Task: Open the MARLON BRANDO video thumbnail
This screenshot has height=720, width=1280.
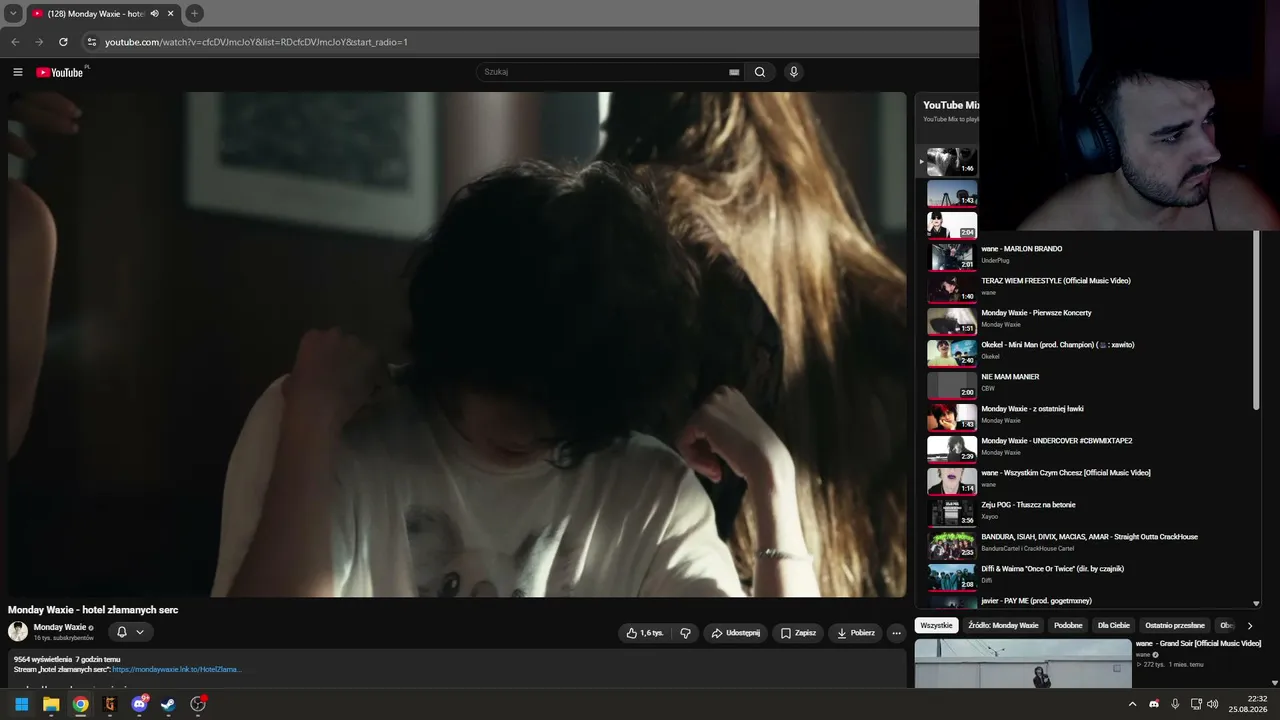Action: click(x=952, y=256)
